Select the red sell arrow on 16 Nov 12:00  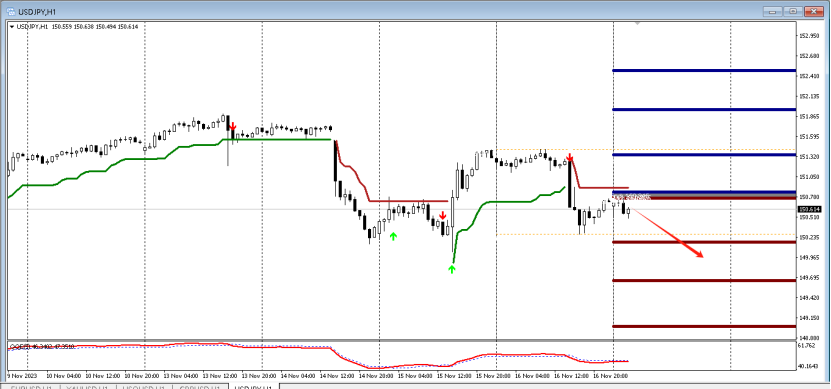tap(569, 157)
